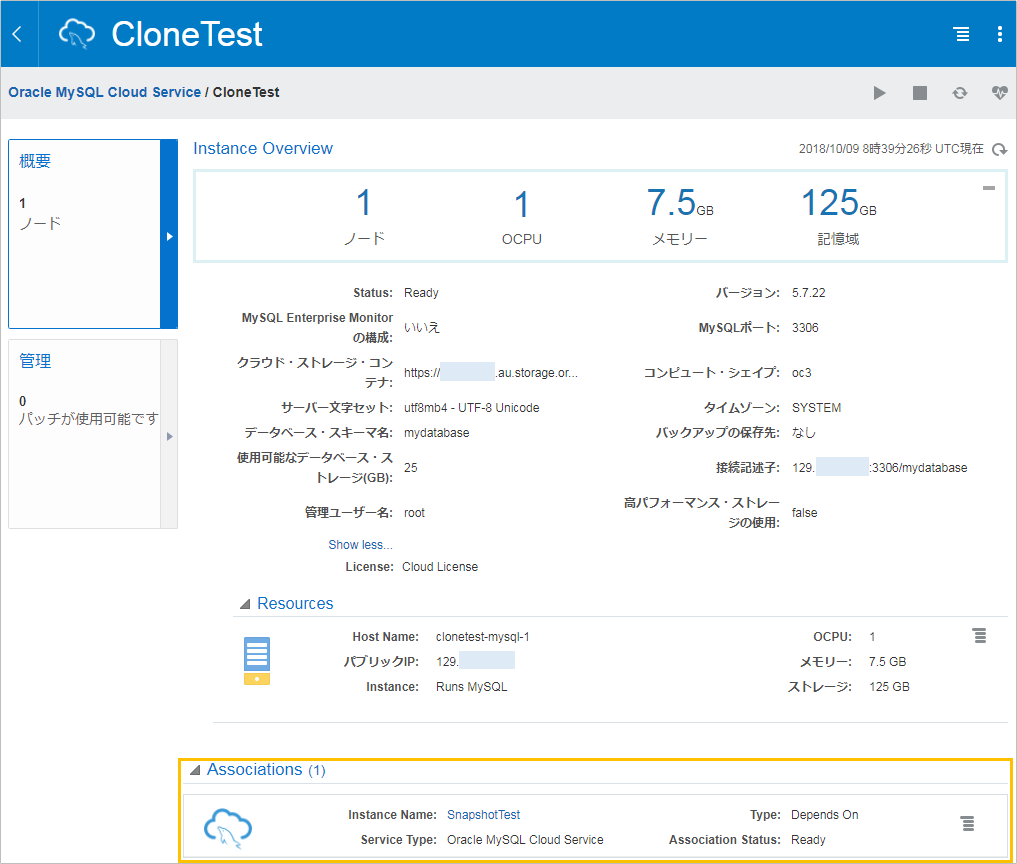Click the timestamp 2018/10/09 UTC text
Image resolution: width=1017 pixels, height=864 pixels.
pyautogui.click(x=891, y=149)
